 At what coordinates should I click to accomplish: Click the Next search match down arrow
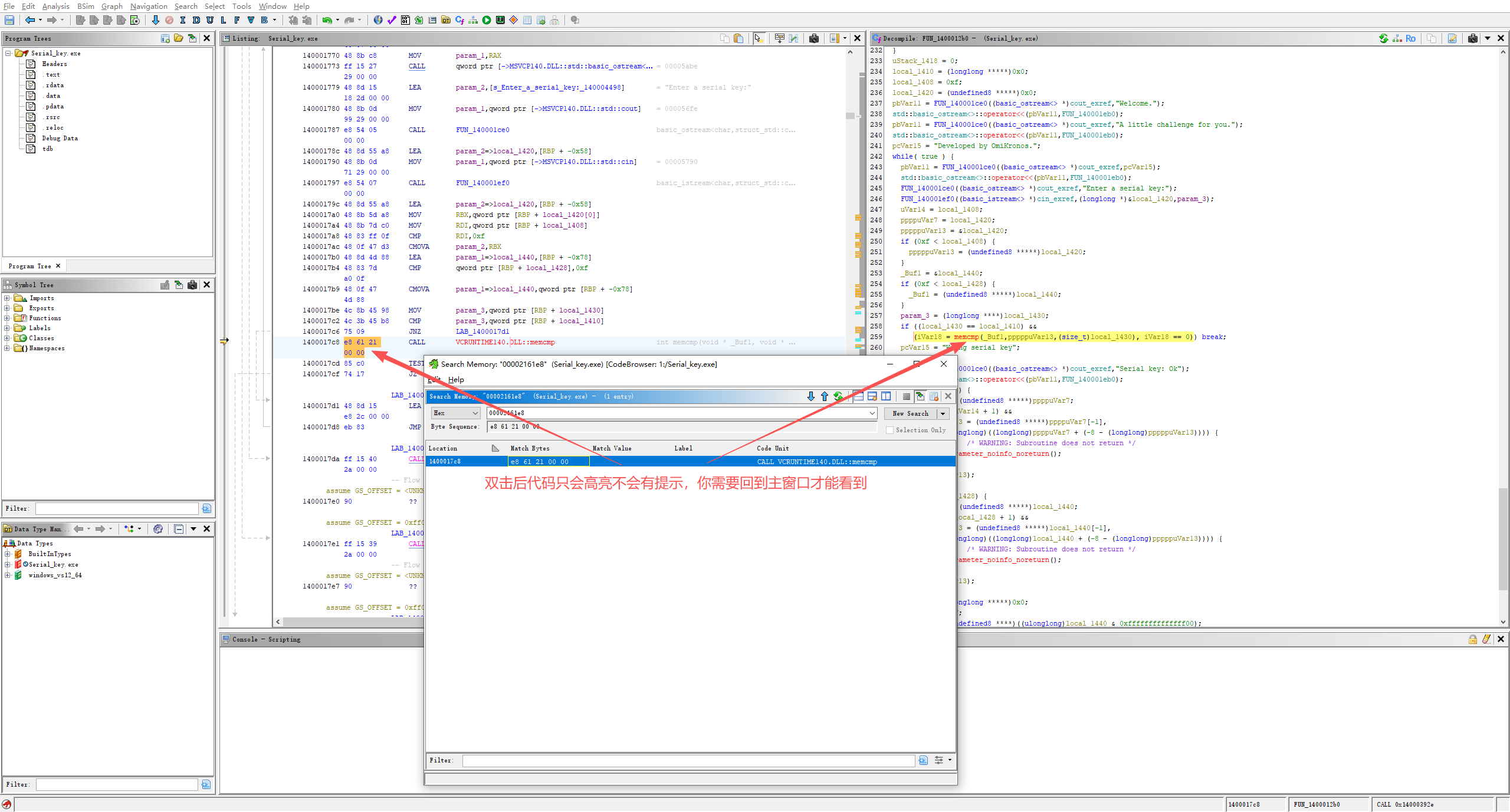(x=811, y=396)
